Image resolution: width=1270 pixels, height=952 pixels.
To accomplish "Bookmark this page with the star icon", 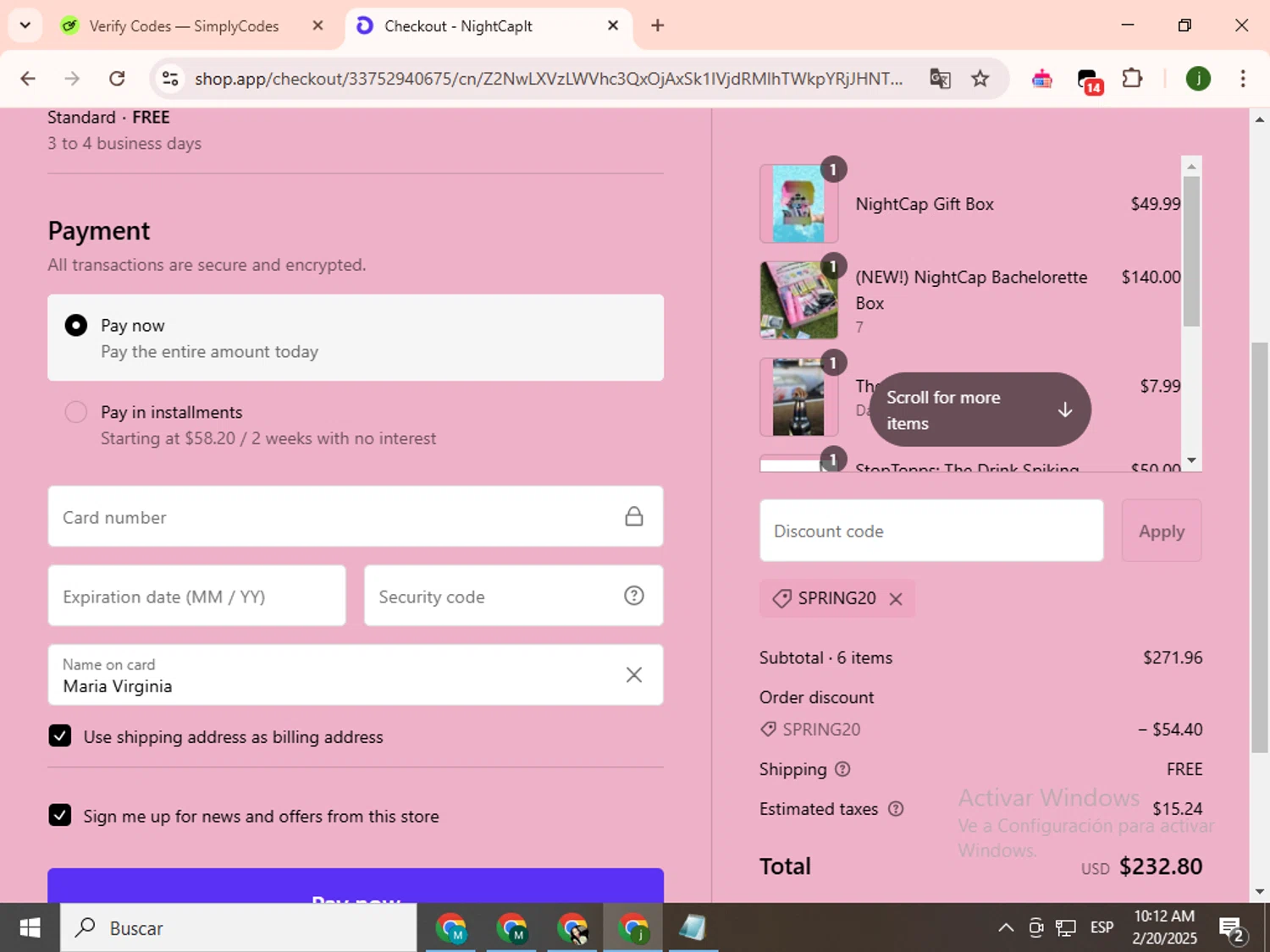I will (x=980, y=79).
